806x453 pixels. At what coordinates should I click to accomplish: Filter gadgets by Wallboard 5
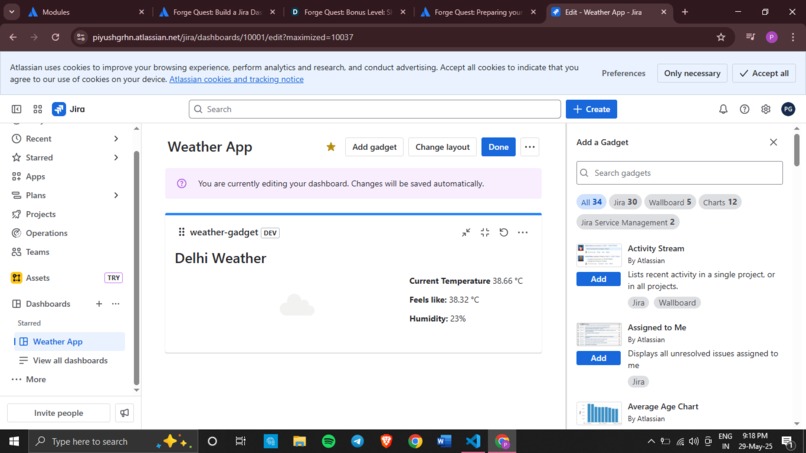pos(670,202)
